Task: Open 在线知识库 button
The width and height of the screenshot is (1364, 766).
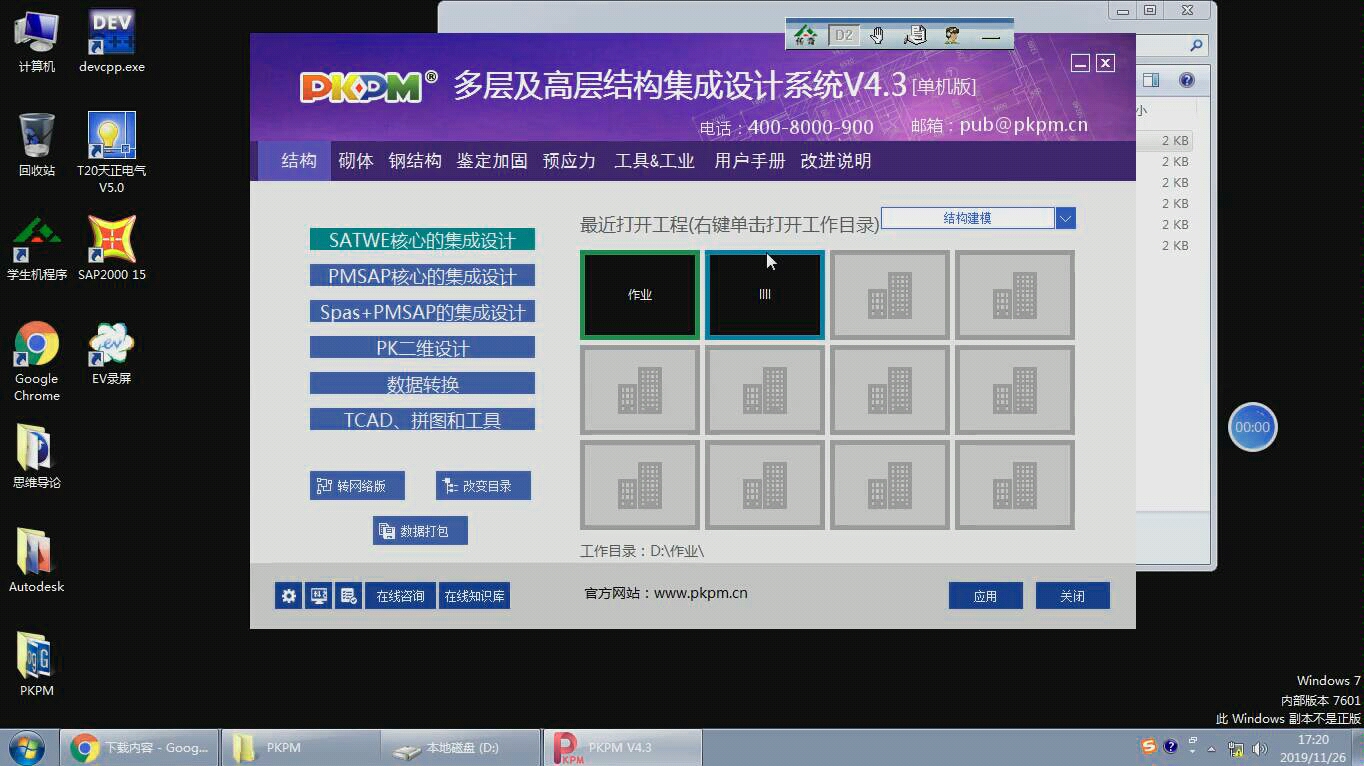Action: [x=474, y=596]
